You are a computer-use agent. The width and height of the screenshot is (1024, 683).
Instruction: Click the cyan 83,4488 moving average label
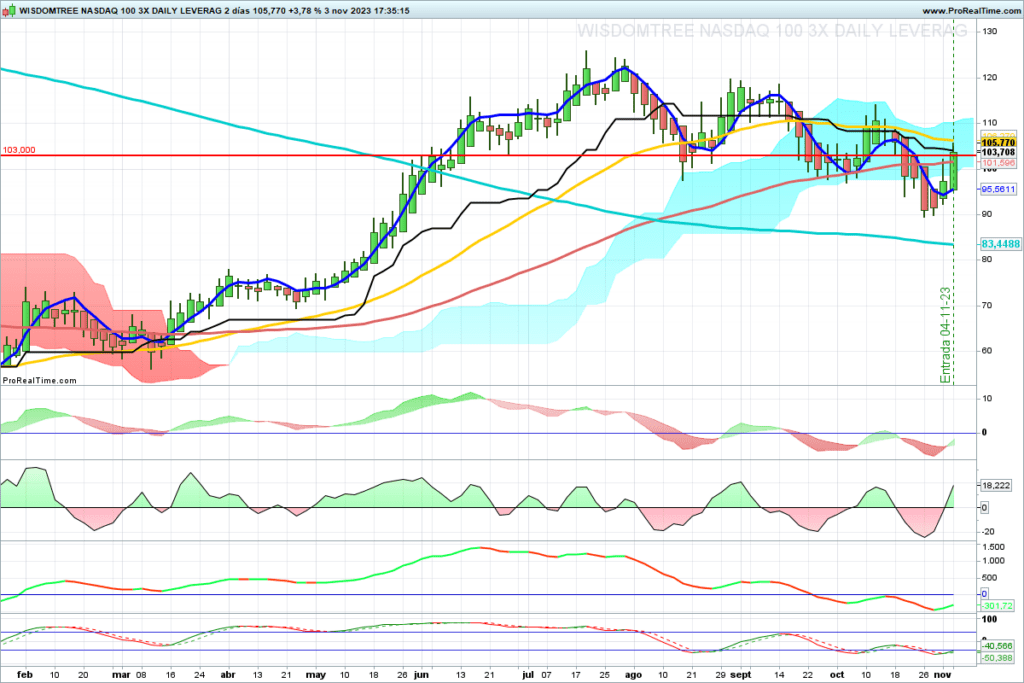(1000, 244)
